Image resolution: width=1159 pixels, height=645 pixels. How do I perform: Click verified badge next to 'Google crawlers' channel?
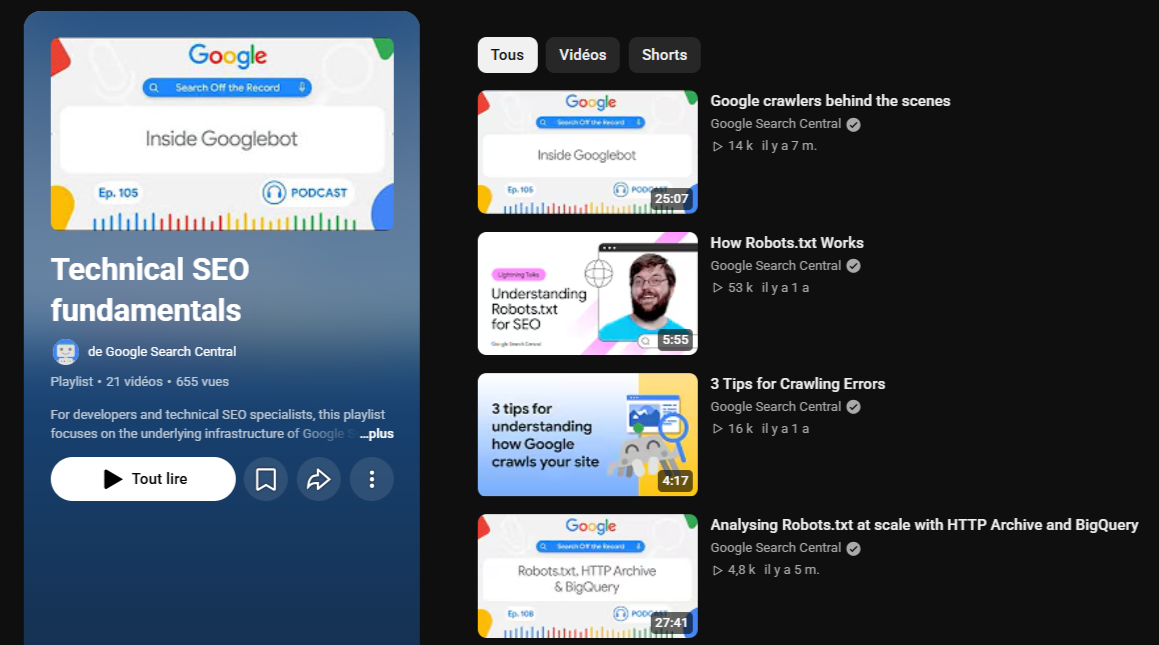tap(854, 124)
